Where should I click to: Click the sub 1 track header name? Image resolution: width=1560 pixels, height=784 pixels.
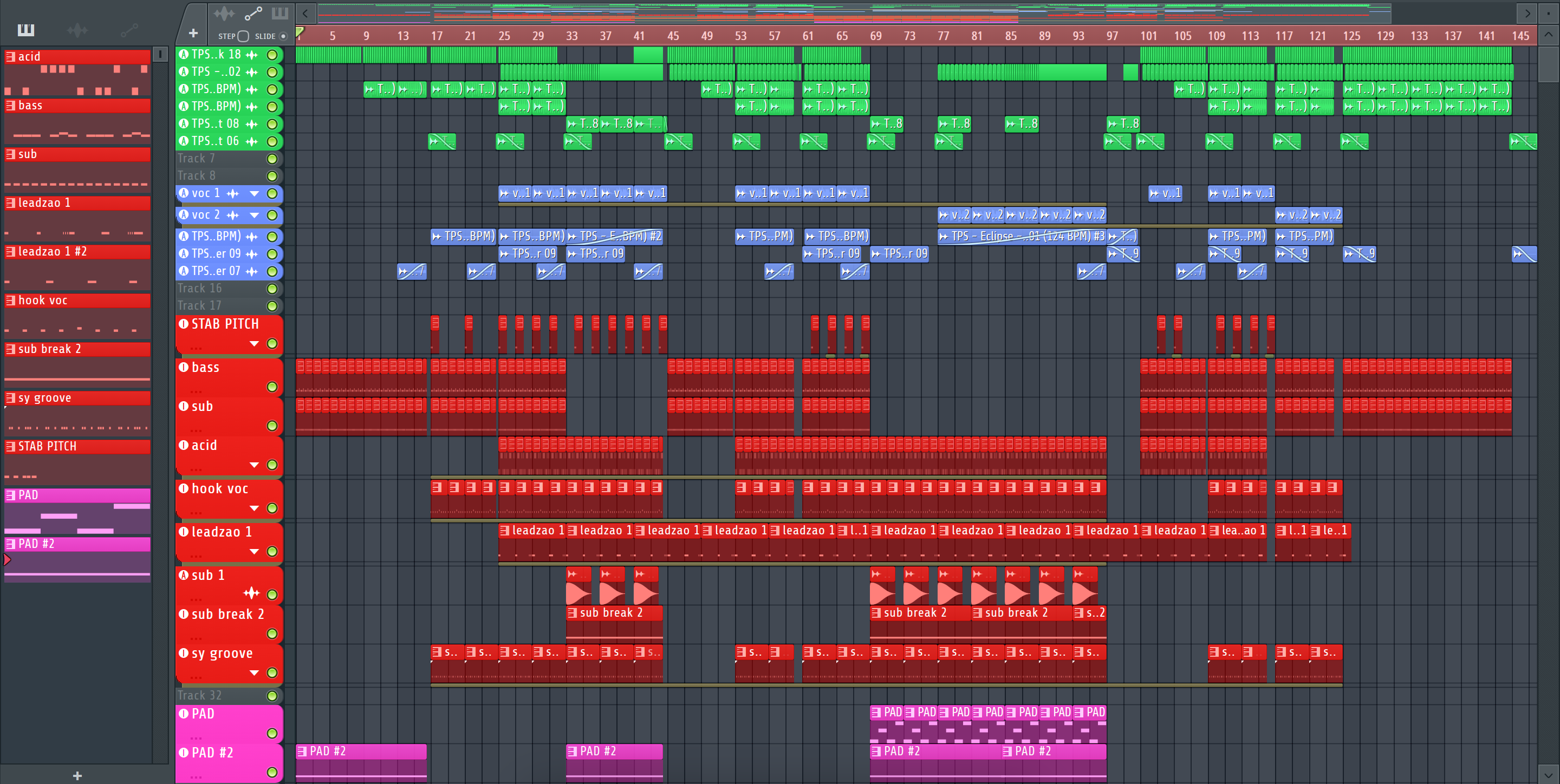209,575
